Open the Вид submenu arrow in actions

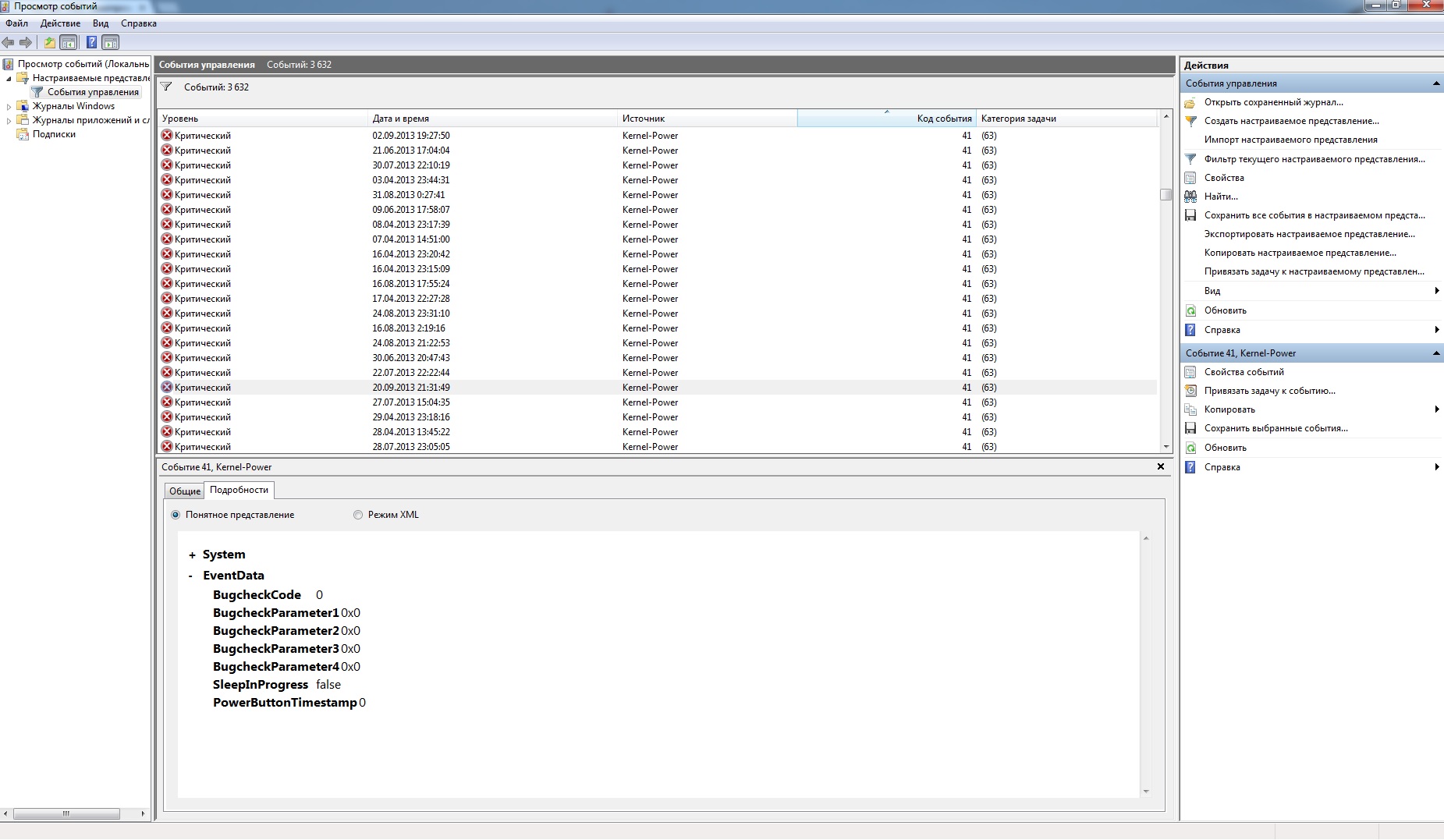click(1436, 291)
